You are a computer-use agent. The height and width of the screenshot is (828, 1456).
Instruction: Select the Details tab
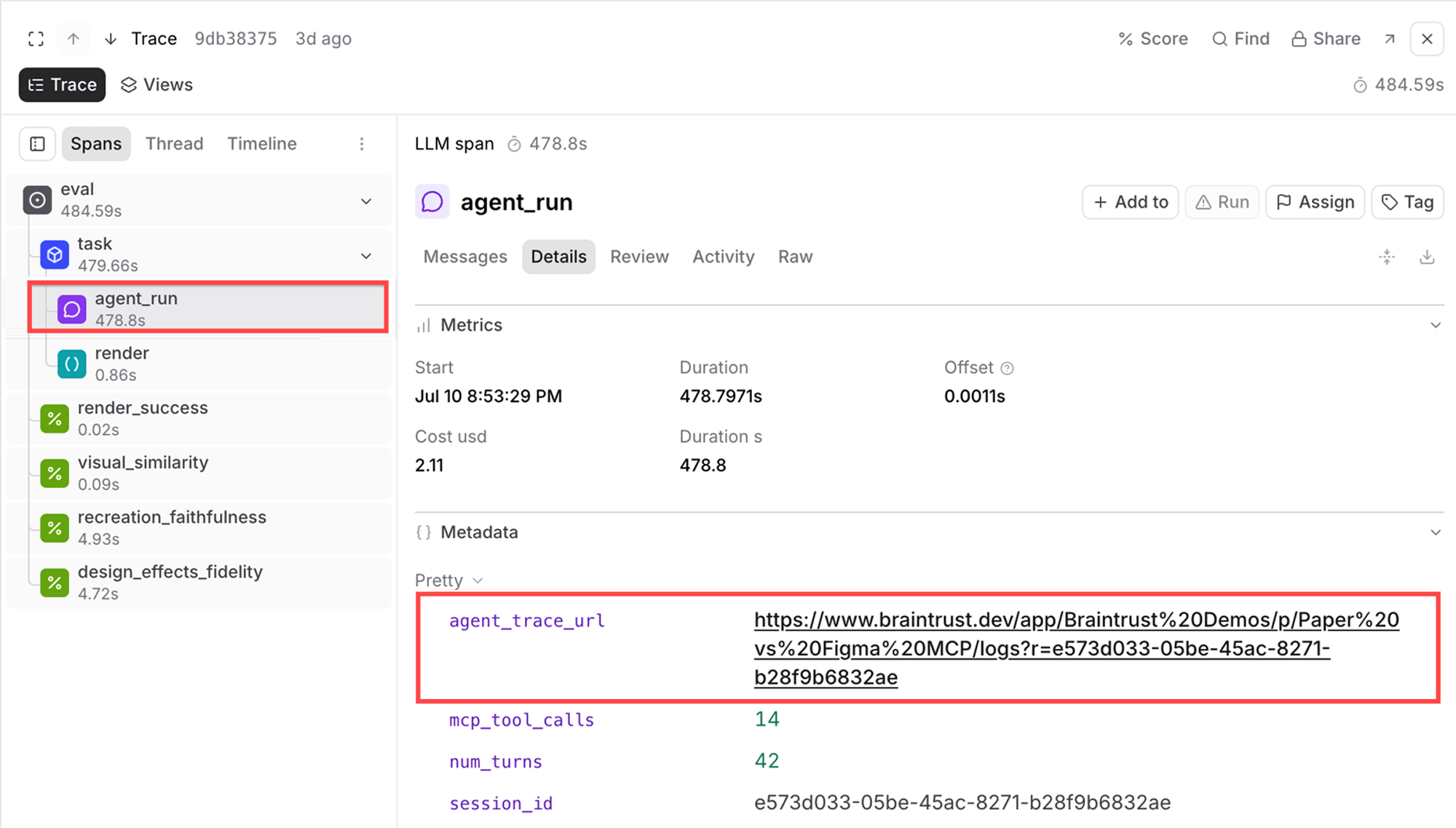558,257
